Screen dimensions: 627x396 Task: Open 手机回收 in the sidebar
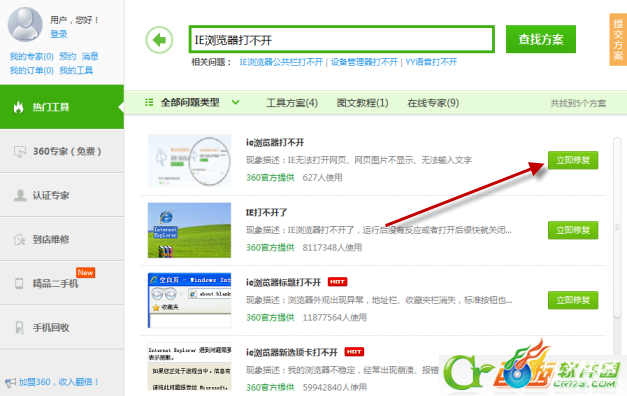coord(62,327)
